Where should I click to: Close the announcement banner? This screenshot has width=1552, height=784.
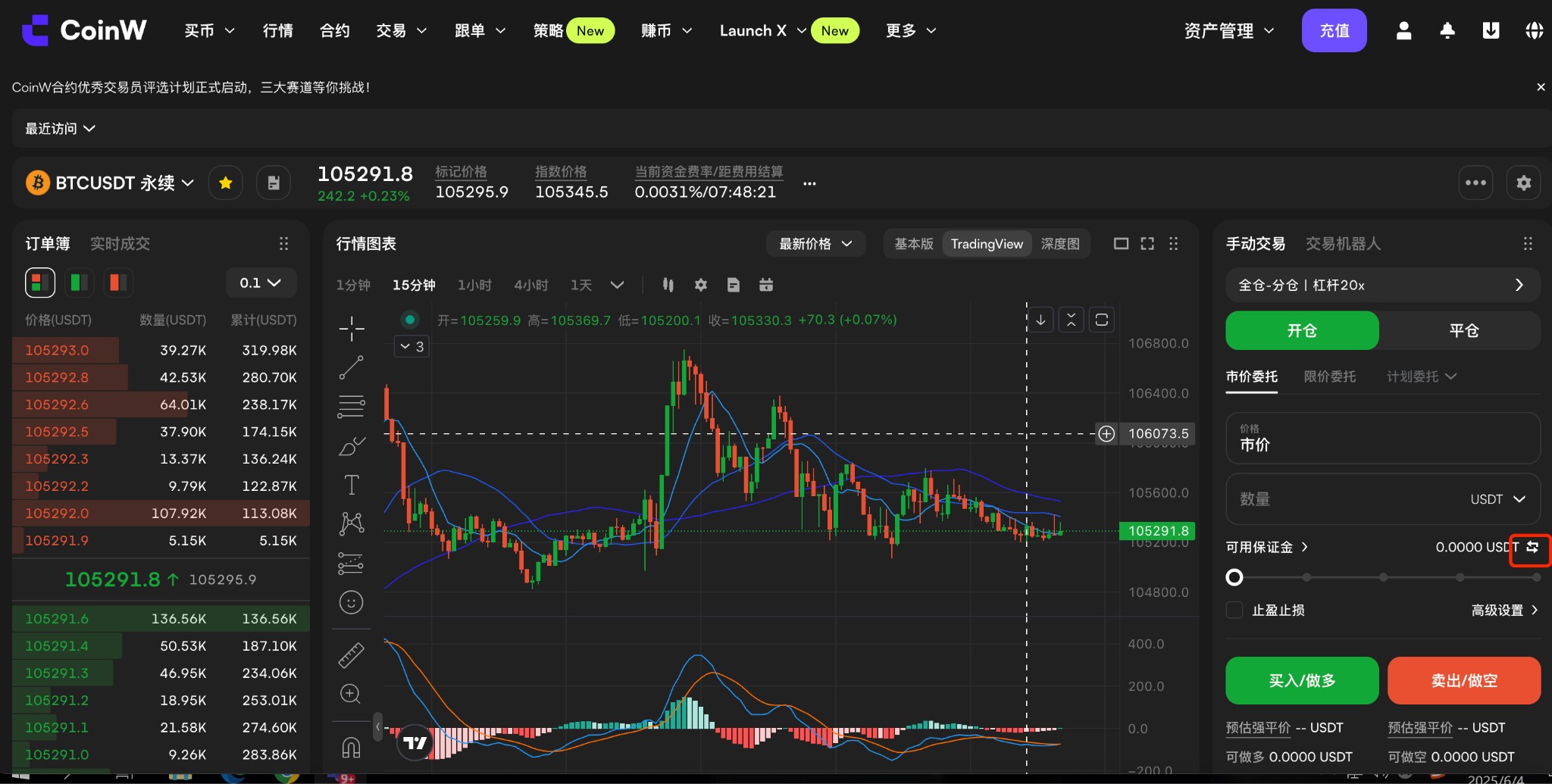(1541, 87)
